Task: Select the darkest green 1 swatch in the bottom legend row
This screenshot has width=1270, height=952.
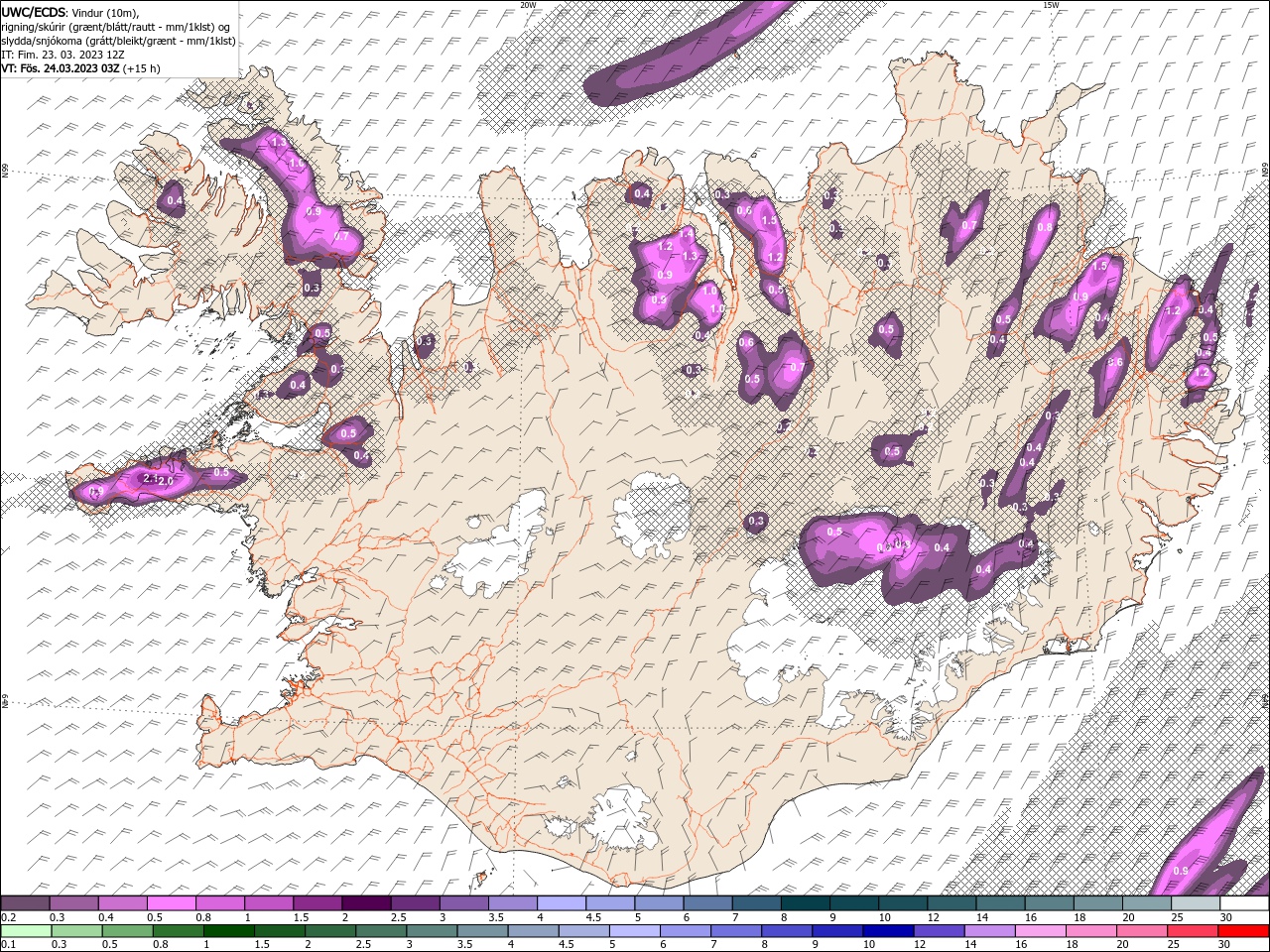Action: pos(229,931)
